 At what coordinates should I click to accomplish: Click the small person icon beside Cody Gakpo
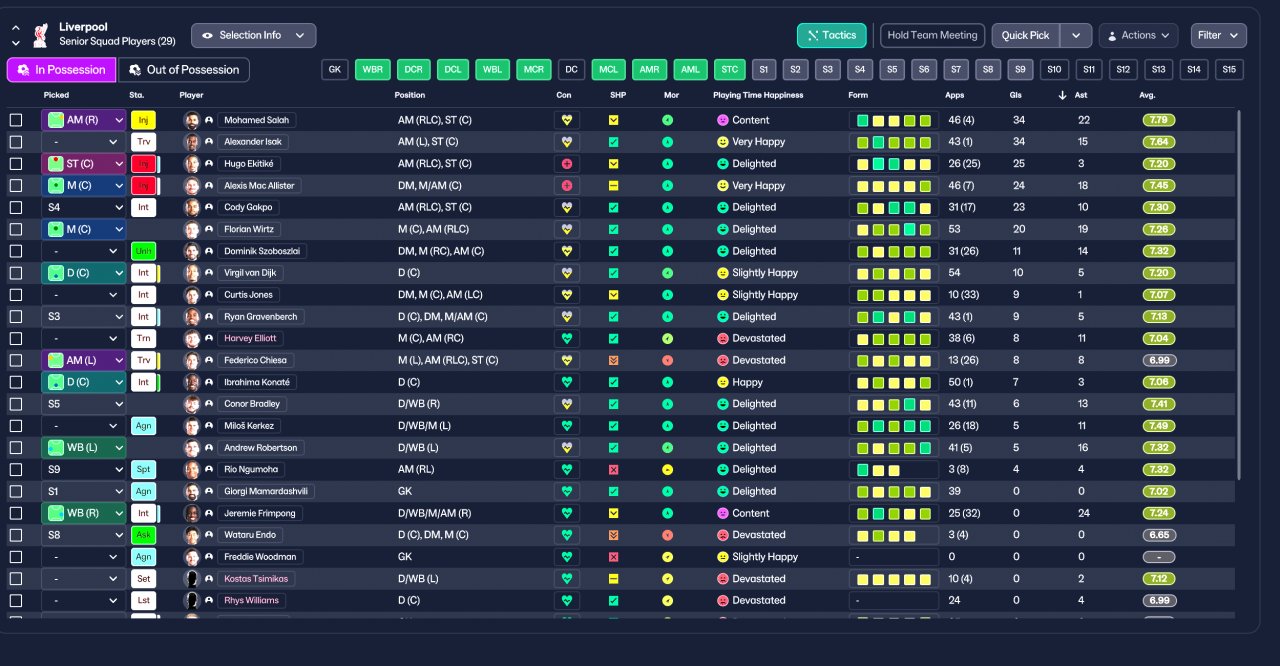[209, 208]
